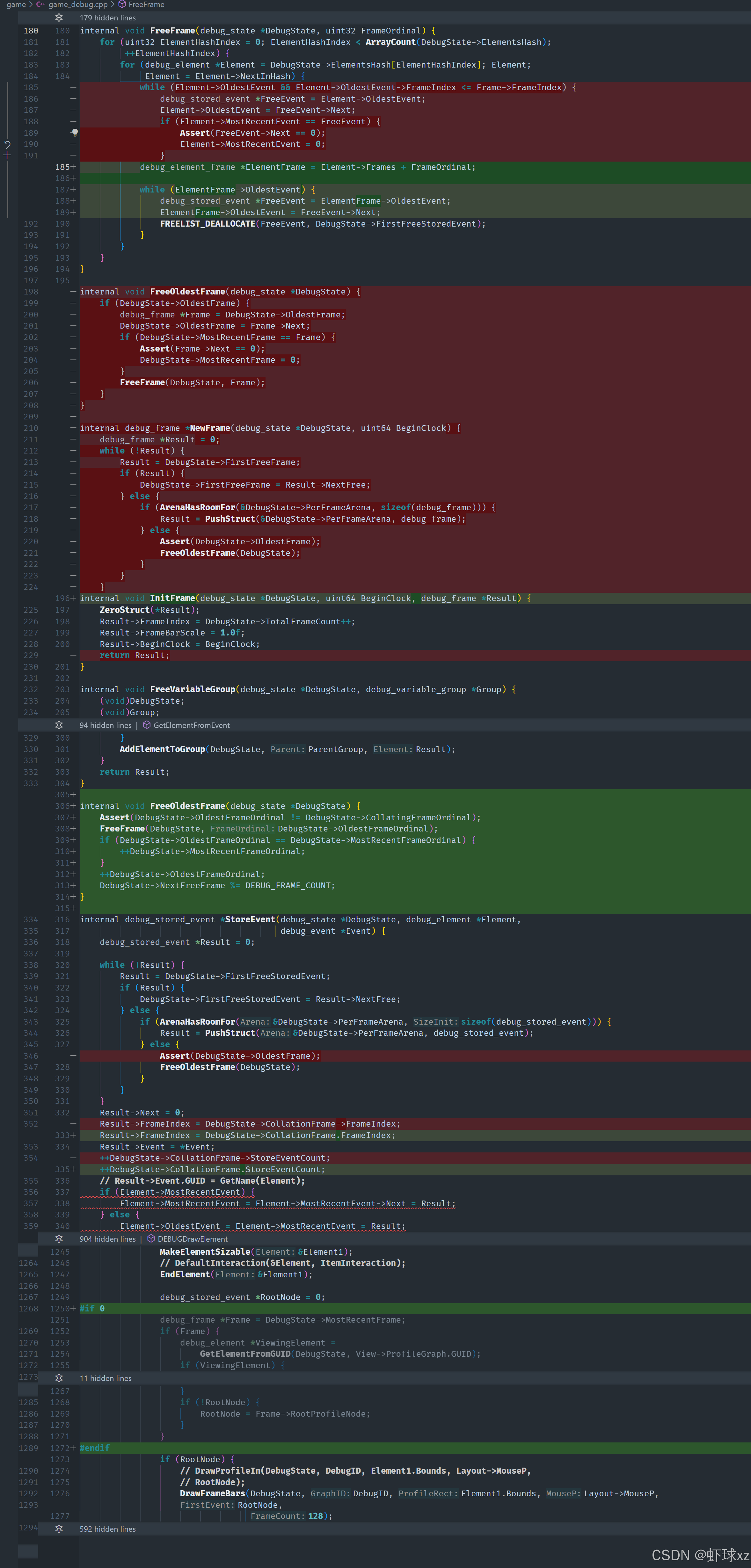Click the '179 hidden lines' label

pos(108,18)
